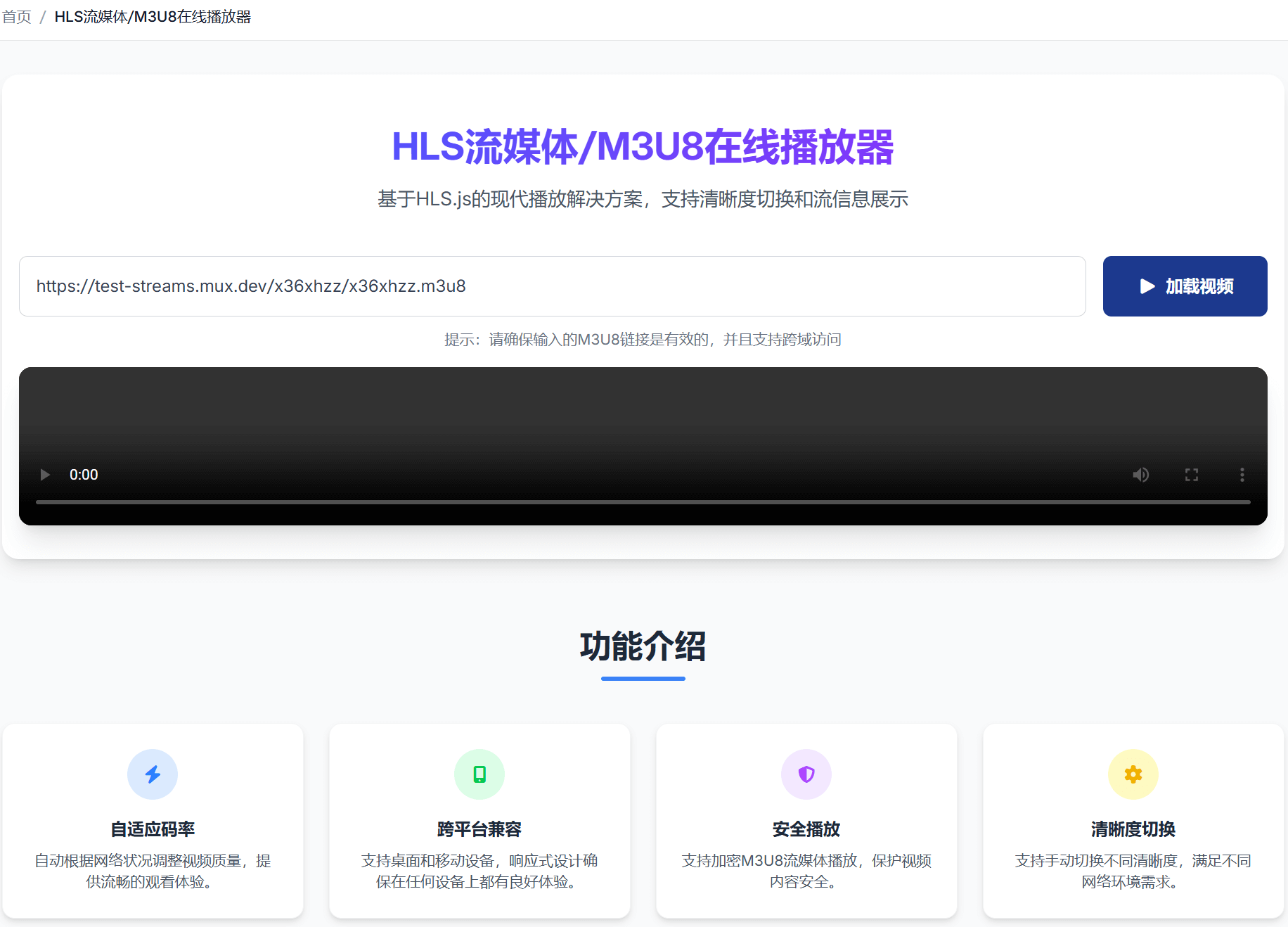Image resolution: width=1288 pixels, height=927 pixels.
Task: Click the play icon inside 加载视频 button
Action: point(1146,286)
